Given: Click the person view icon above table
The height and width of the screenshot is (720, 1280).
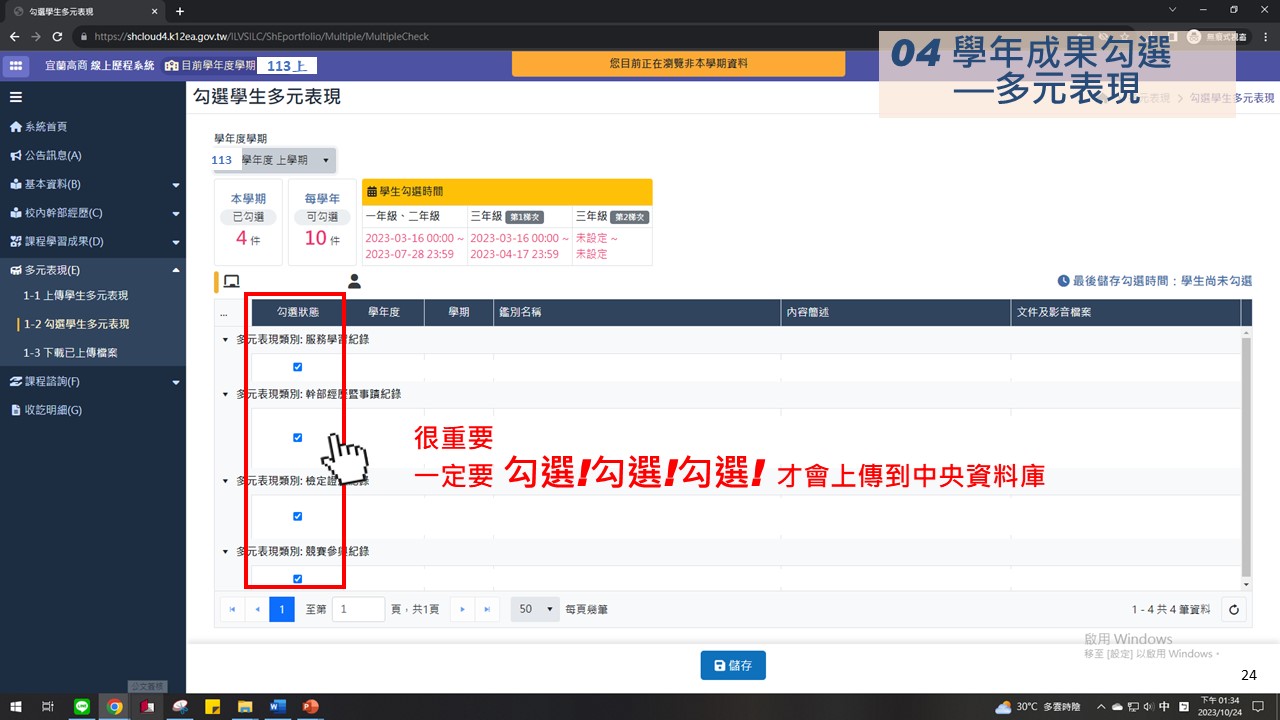Looking at the screenshot, I should click(x=354, y=282).
